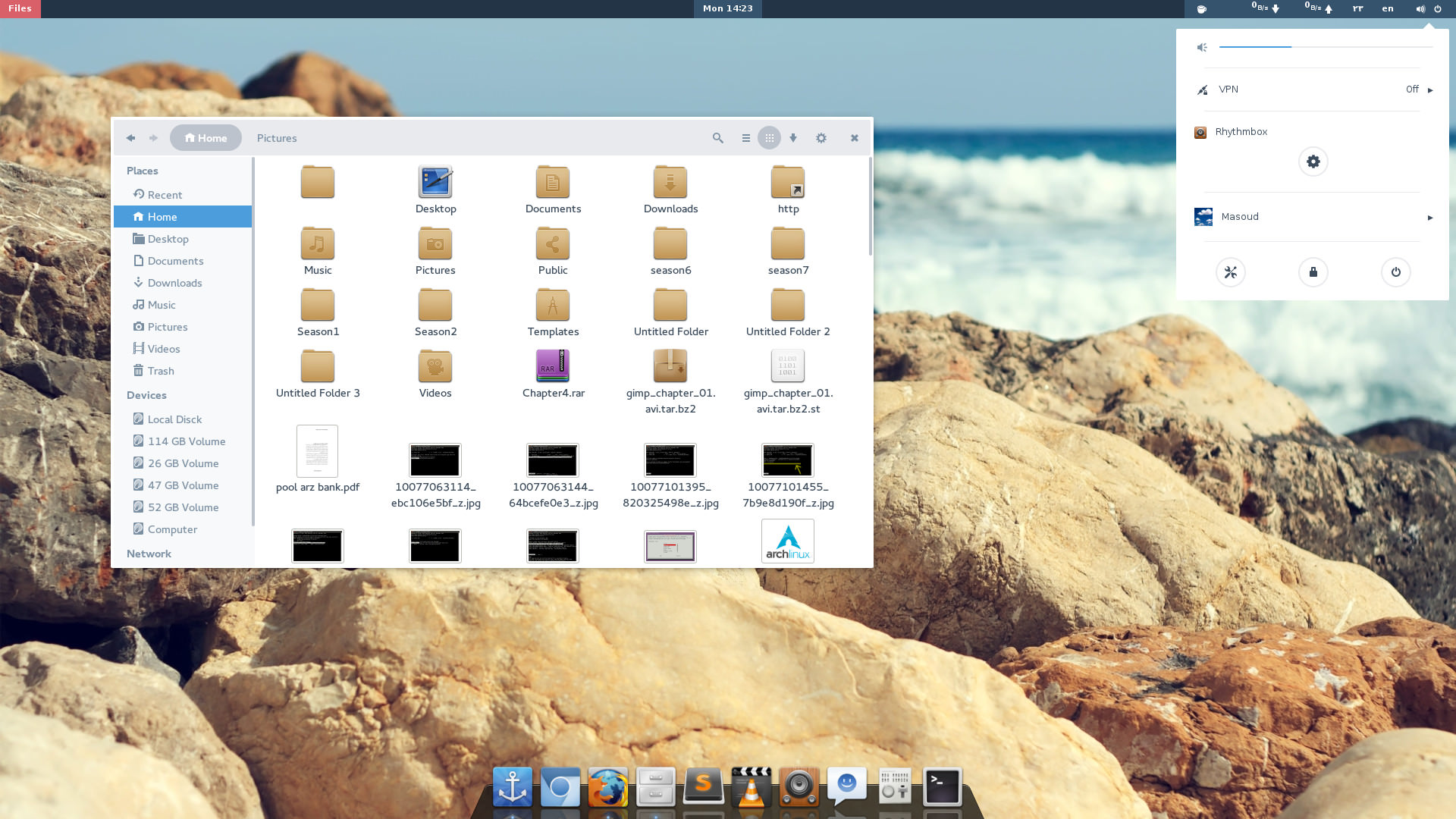Select the Videos folder icon
The height and width of the screenshot is (819, 1456).
tap(435, 366)
